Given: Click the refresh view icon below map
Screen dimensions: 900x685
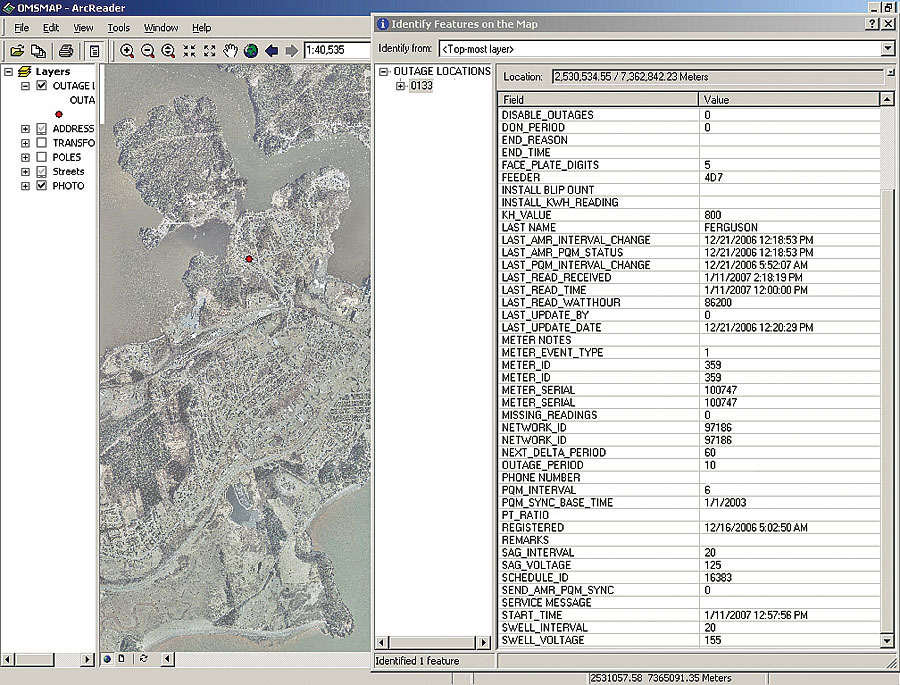Looking at the screenshot, I should pos(144,659).
